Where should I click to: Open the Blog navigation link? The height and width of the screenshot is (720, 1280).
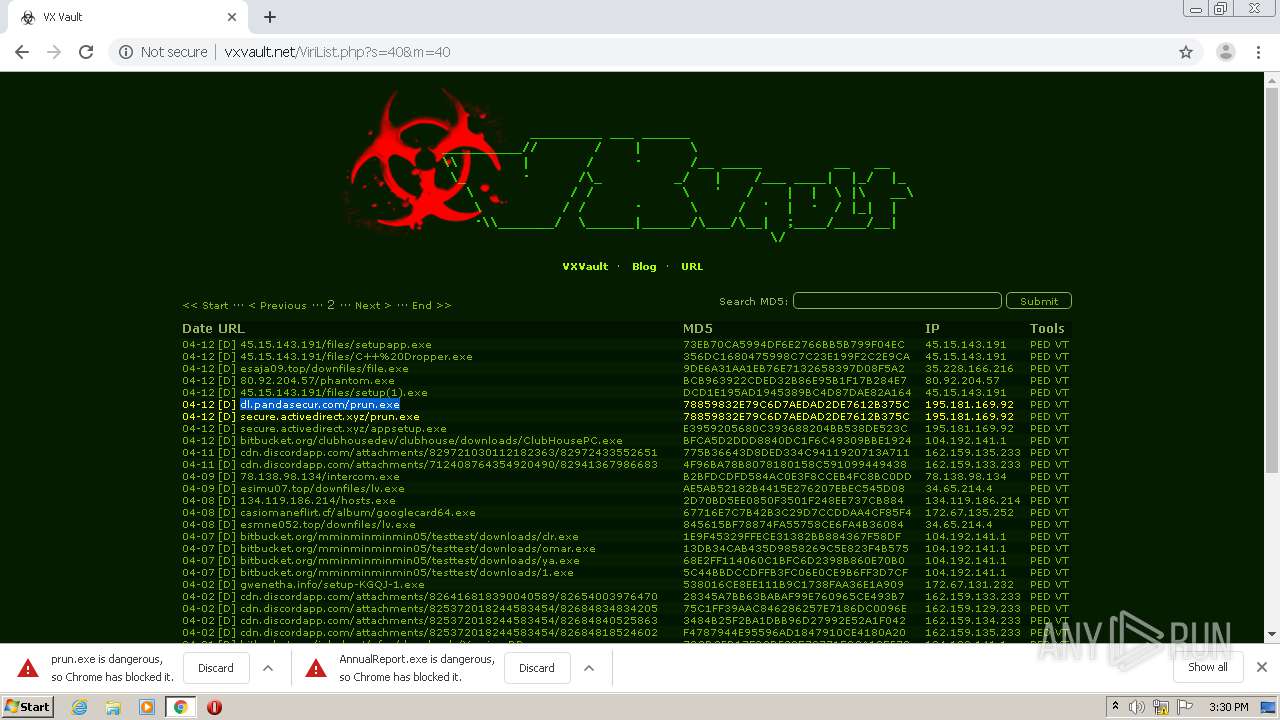[644, 267]
